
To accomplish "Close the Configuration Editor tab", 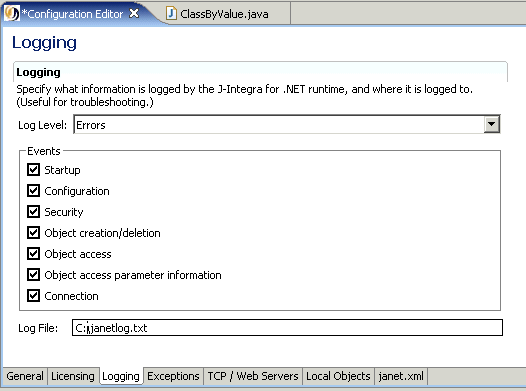I will 134,13.
